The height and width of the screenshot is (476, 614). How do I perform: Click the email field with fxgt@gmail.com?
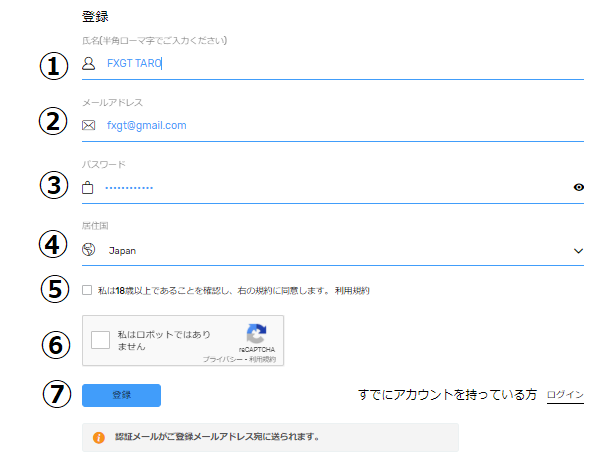pyautogui.click(x=330, y=126)
